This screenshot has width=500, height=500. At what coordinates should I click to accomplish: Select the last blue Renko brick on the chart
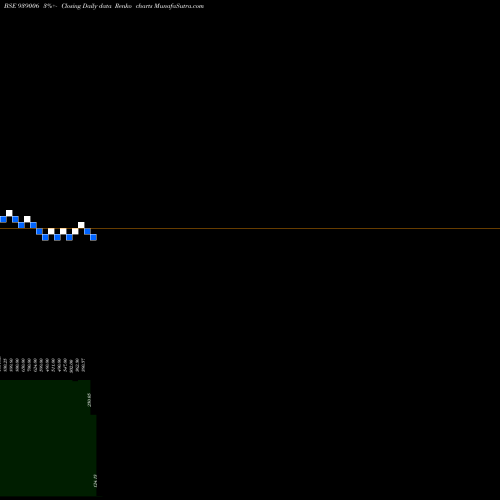93,237
